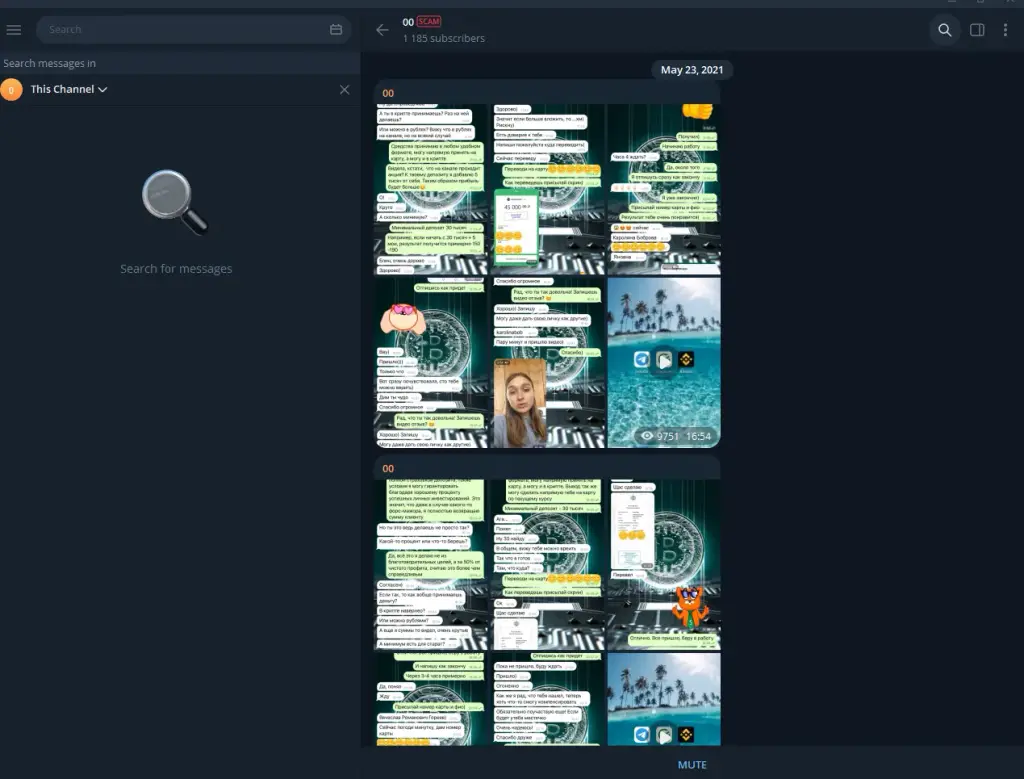Image resolution: width=1024 pixels, height=779 pixels.
Task: Click the 1 185 subscribers text
Action: (443, 39)
